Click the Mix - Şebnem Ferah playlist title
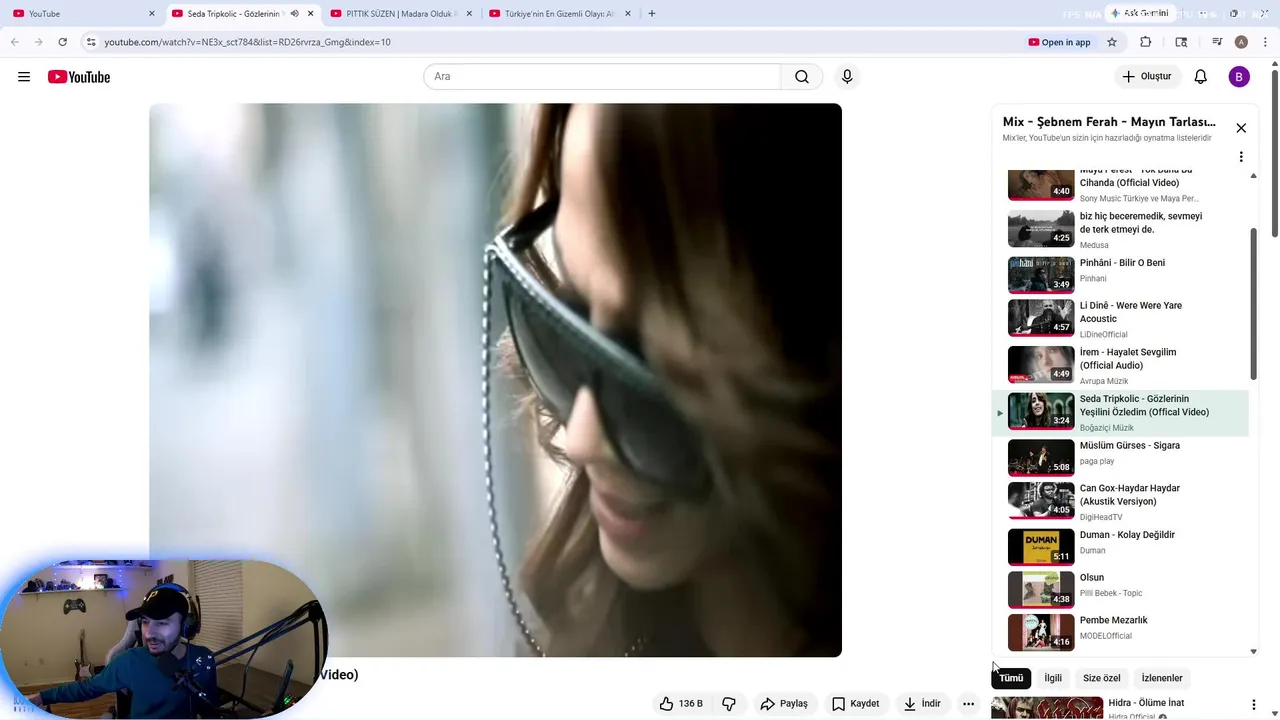Image resolution: width=1280 pixels, height=720 pixels. point(1109,122)
